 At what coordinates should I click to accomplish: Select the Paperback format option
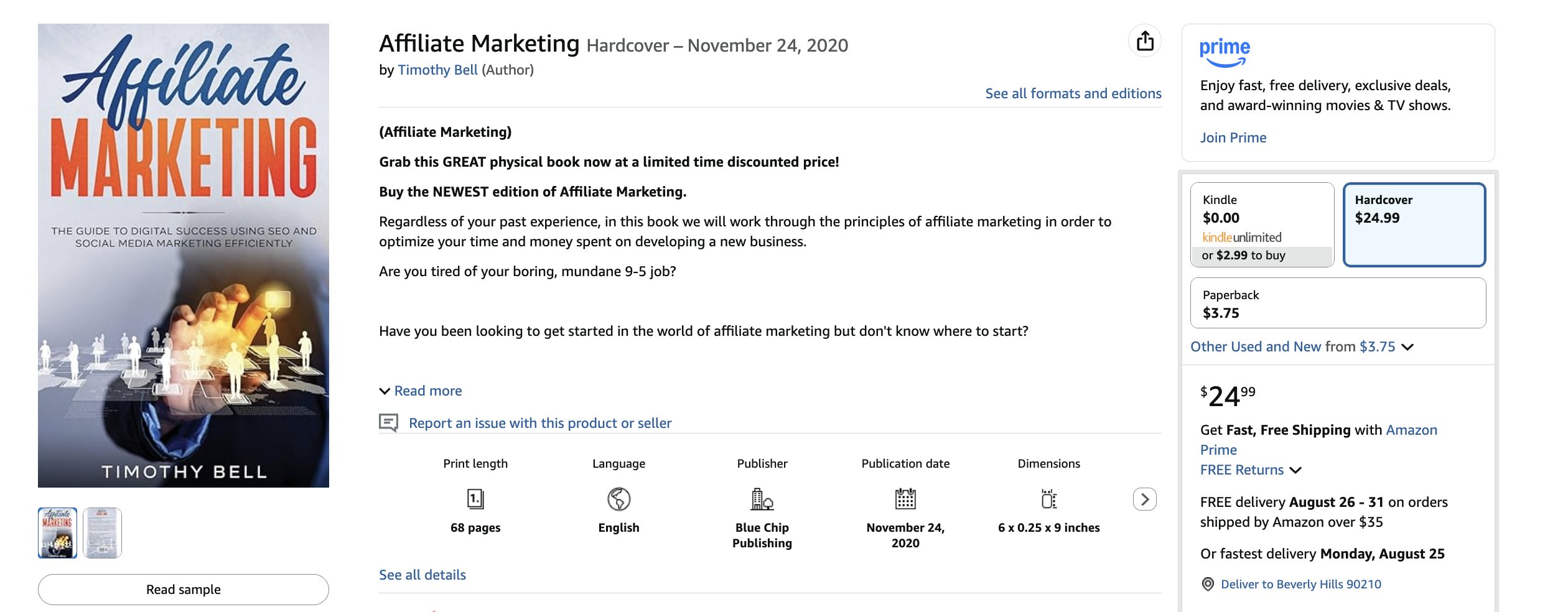tap(1338, 304)
